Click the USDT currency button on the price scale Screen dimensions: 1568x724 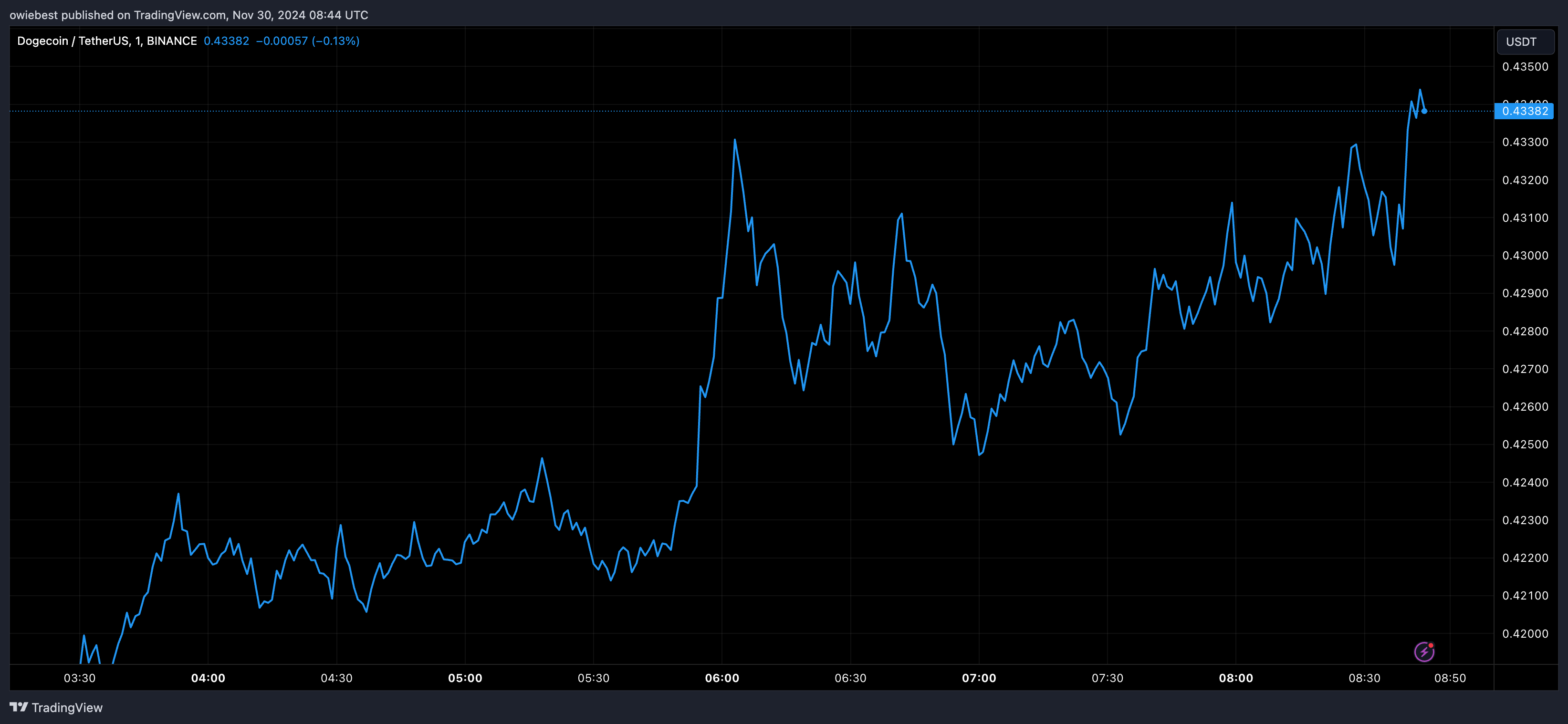(1526, 41)
